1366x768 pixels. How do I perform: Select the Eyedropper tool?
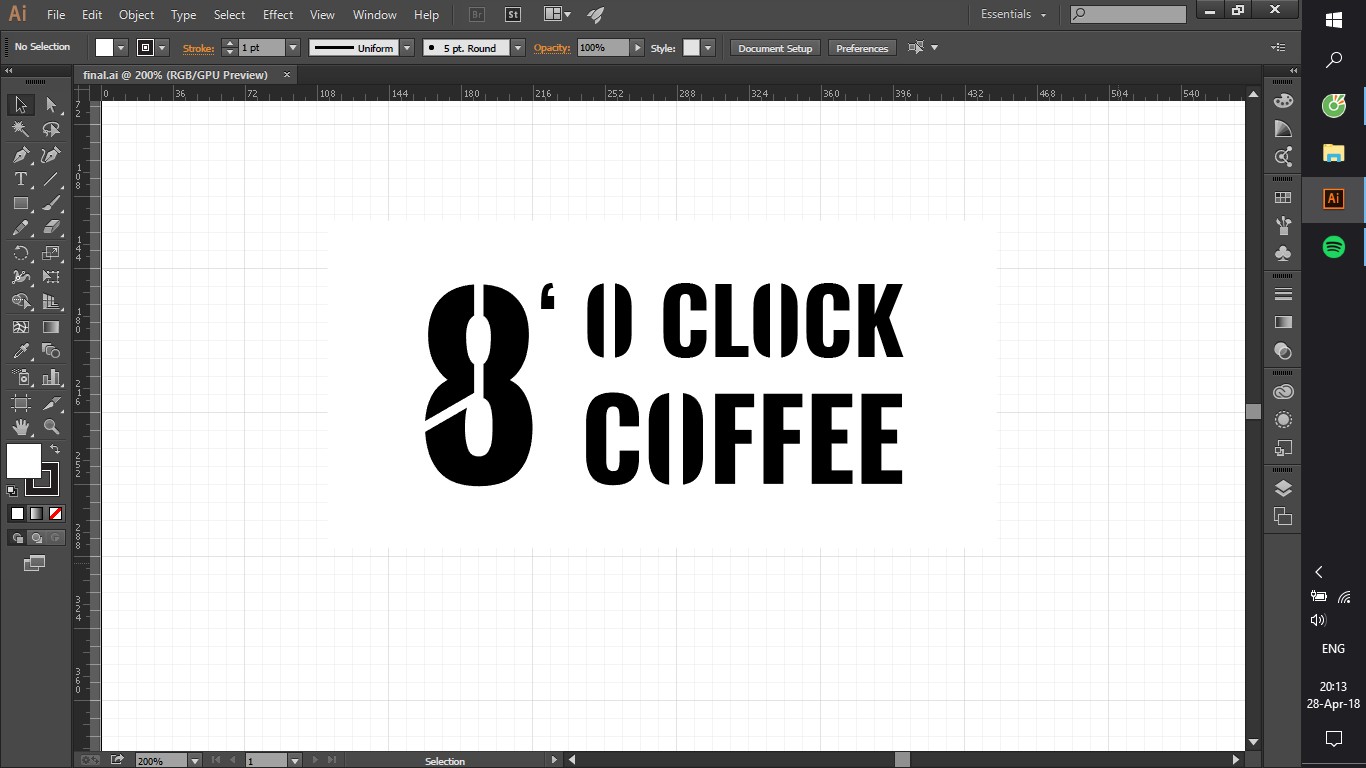(20, 352)
